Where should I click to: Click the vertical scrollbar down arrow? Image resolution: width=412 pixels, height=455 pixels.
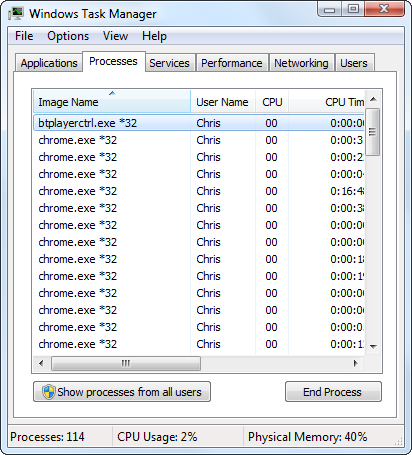[373, 347]
